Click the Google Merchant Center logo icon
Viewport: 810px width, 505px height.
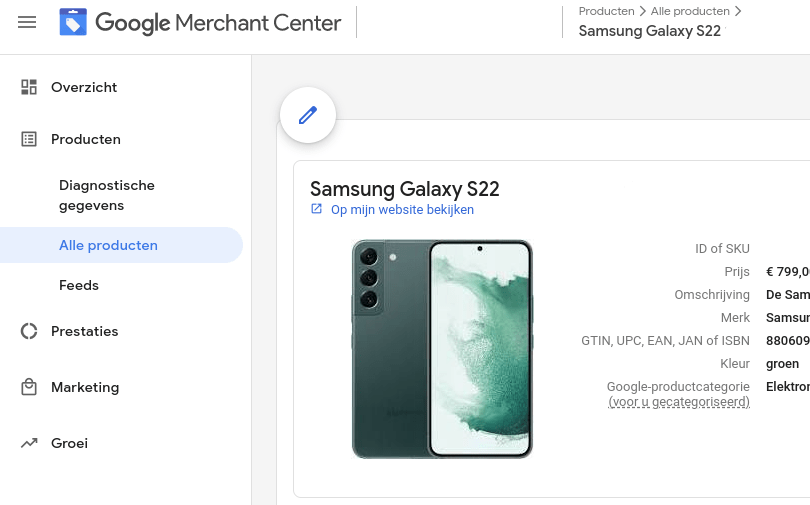(73, 22)
